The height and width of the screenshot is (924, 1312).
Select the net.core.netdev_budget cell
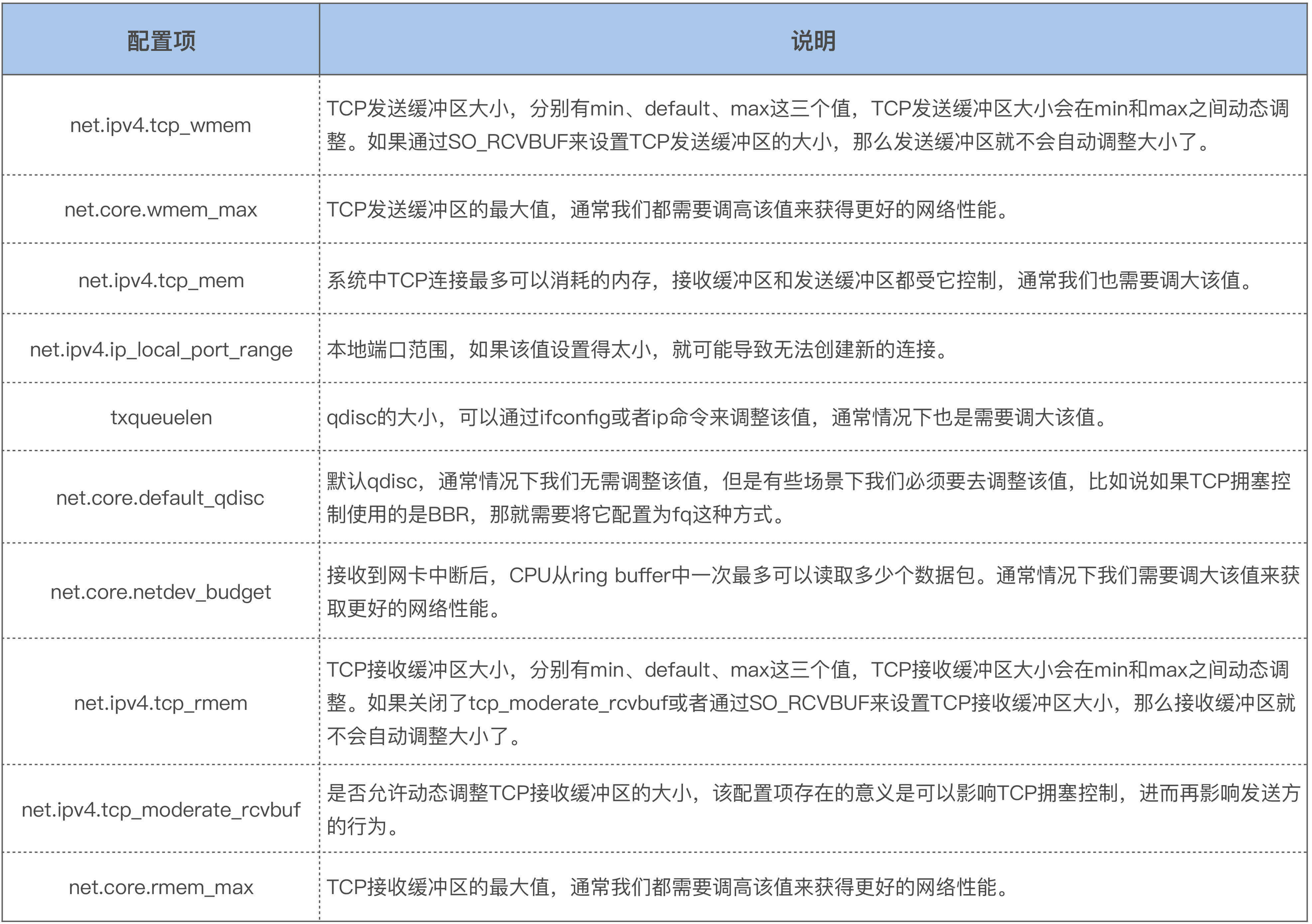[x=161, y=592]
